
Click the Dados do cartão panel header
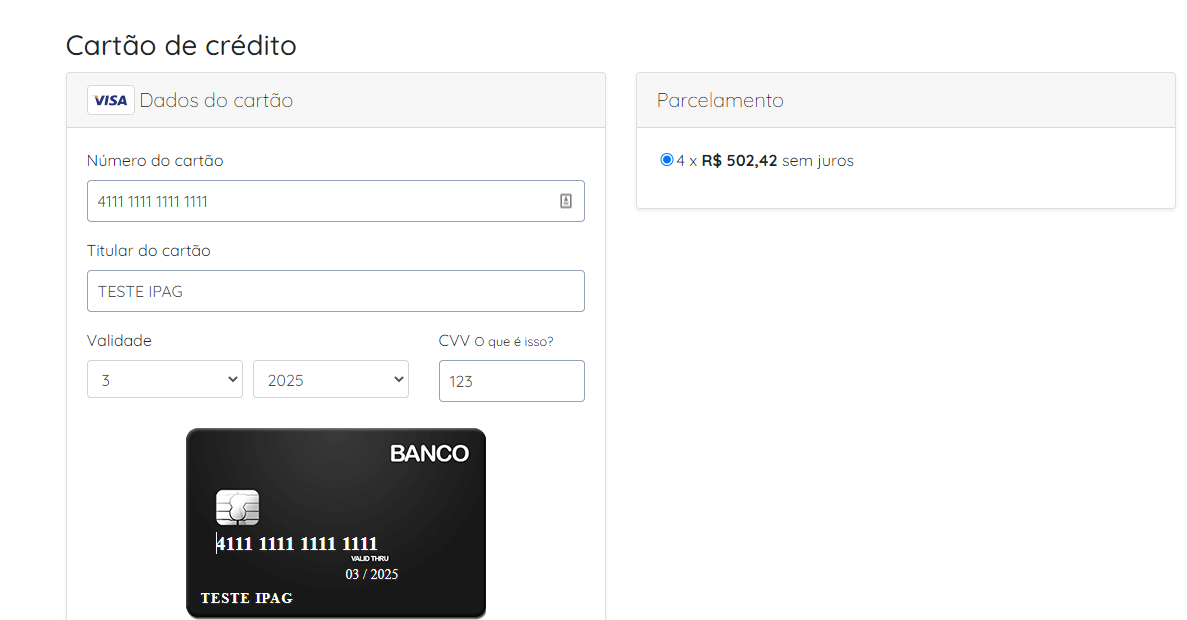[335, 100]
